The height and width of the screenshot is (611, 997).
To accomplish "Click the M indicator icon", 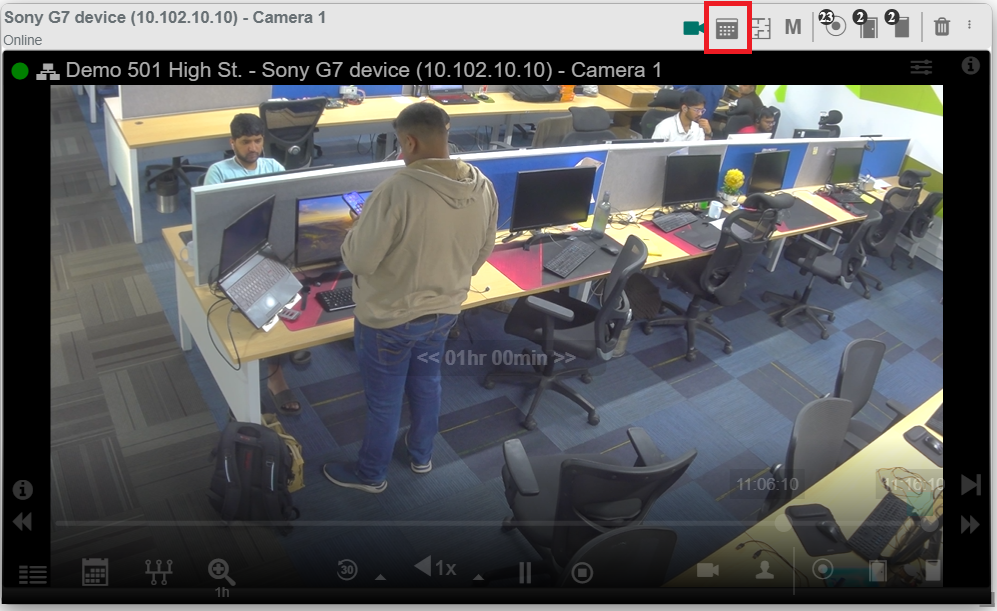I will point(791,27).
